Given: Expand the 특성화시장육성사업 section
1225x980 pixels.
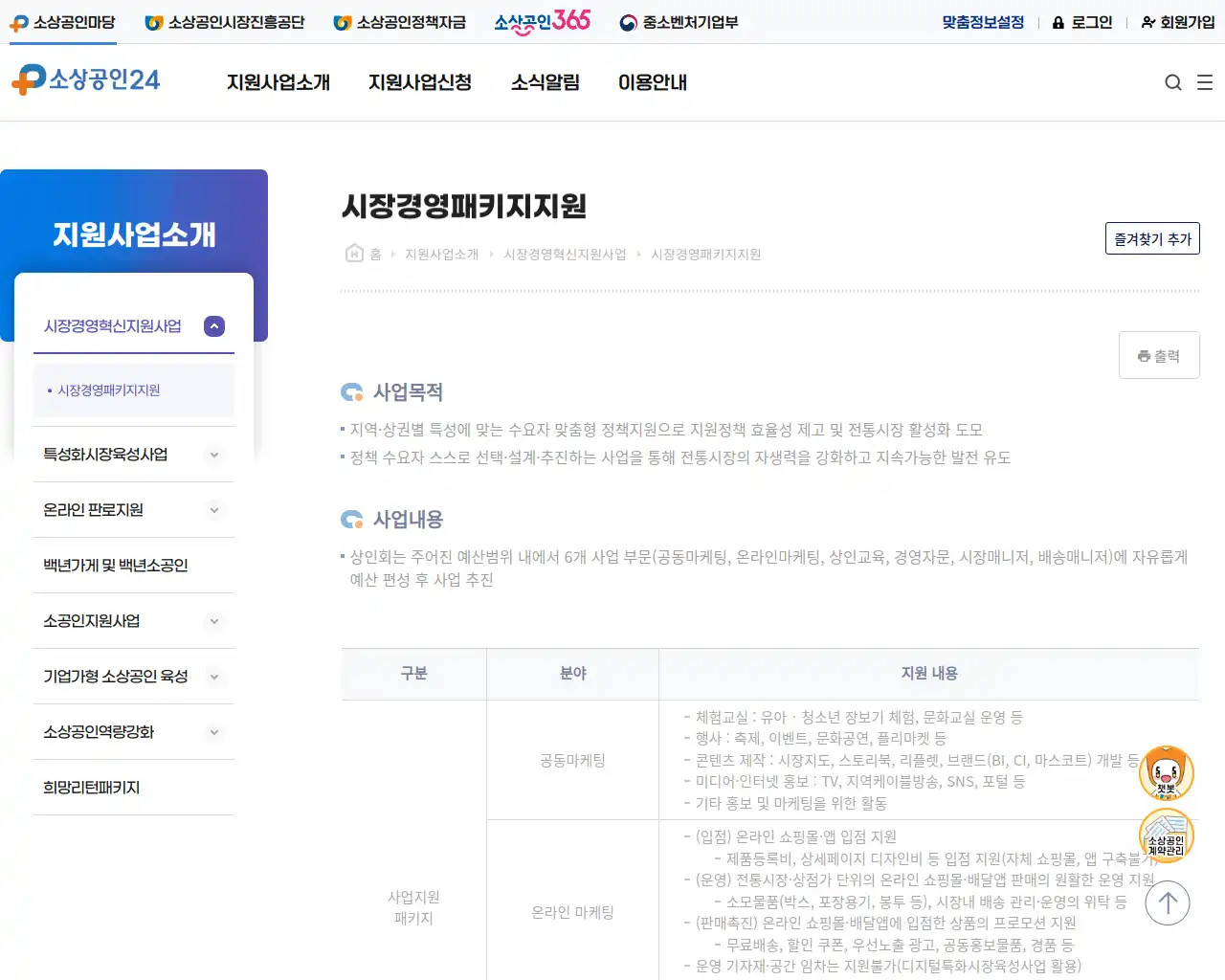Looking at the screenshot, I should (x=214, y=455).
